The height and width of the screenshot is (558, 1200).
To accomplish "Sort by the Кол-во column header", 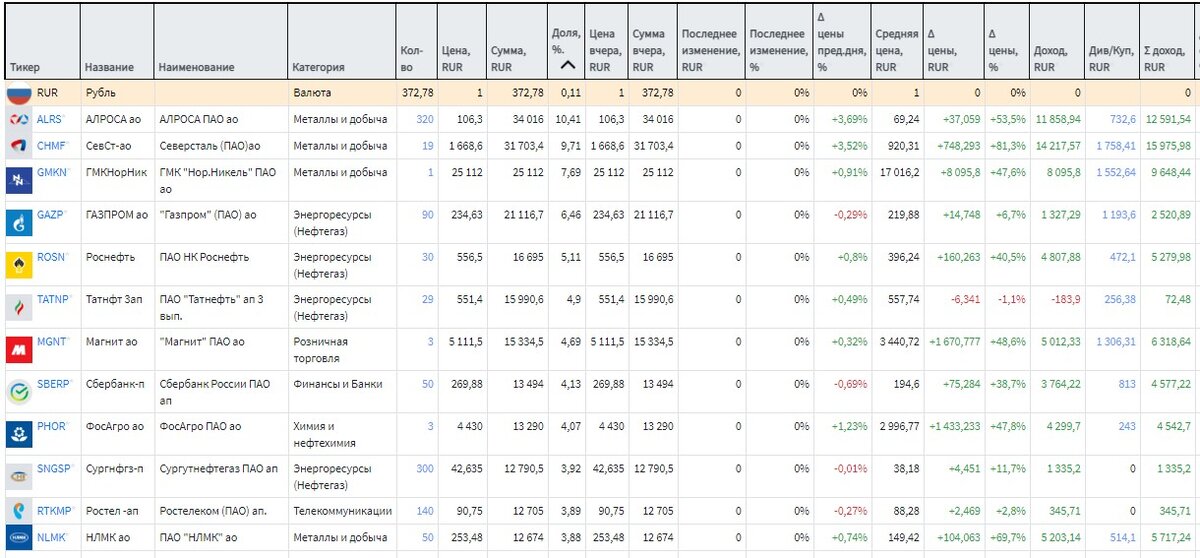I will pyautogui.click(x=412, y=59).
